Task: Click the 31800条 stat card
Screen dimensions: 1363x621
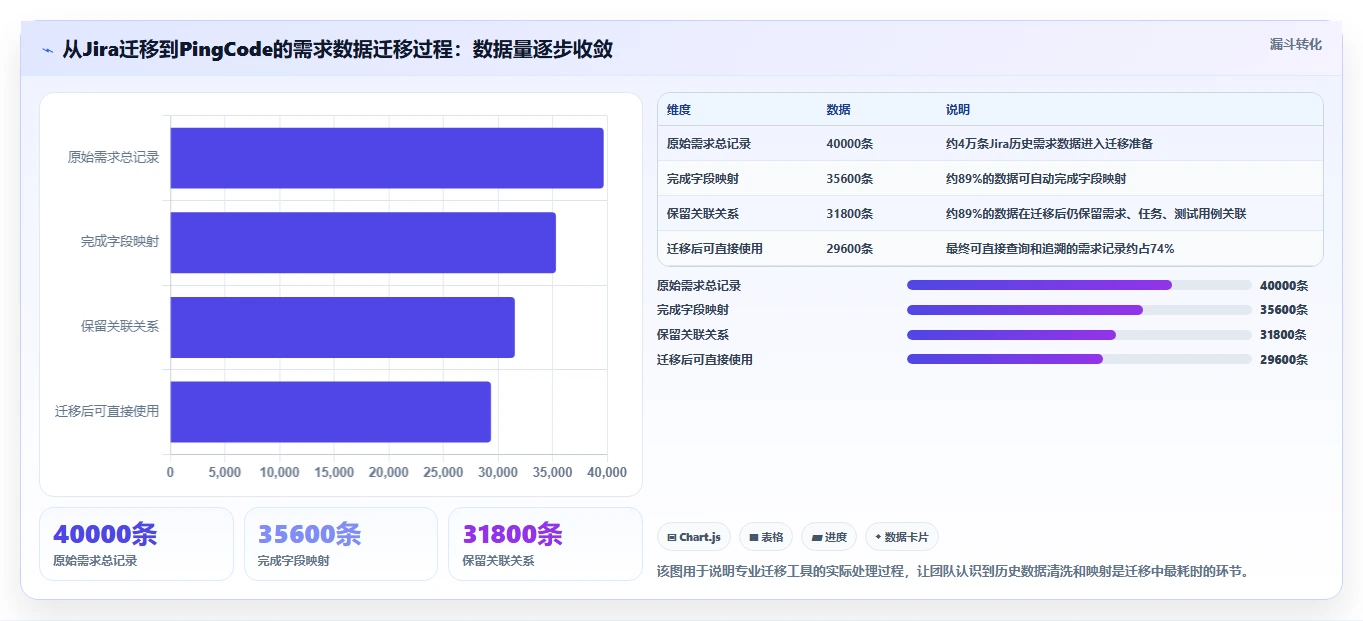Action: (x=545, y=544)
